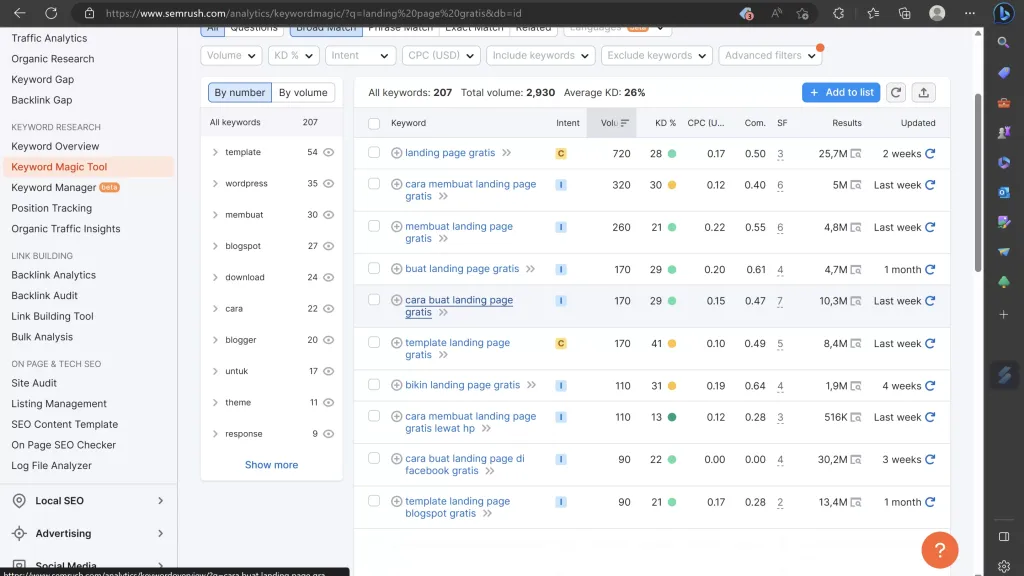Expand the Advertising section

tap(88, 534)
